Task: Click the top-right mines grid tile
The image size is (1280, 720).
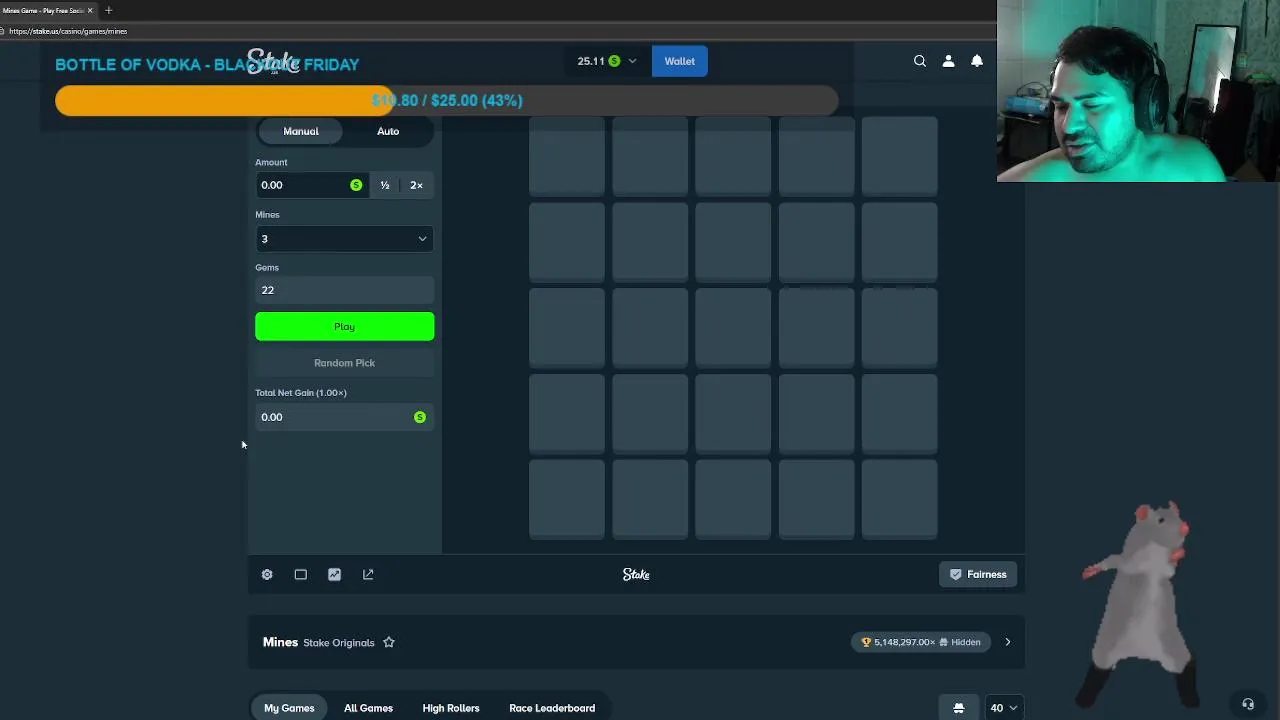Action: [900, 156]
